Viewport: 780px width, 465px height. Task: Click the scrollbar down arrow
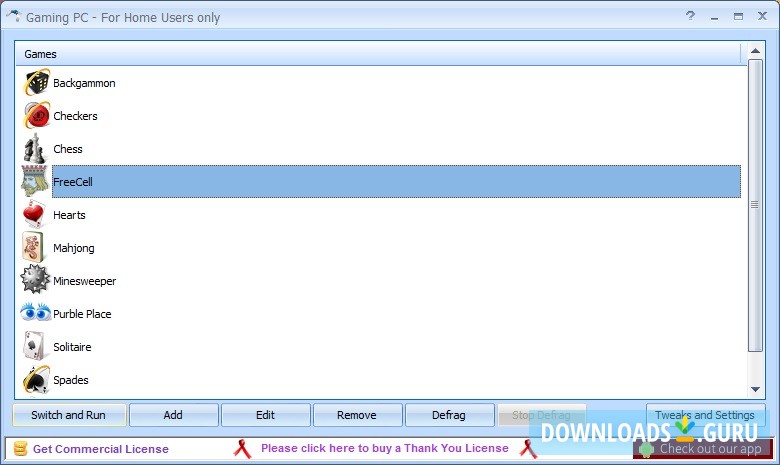click(755, 389)
